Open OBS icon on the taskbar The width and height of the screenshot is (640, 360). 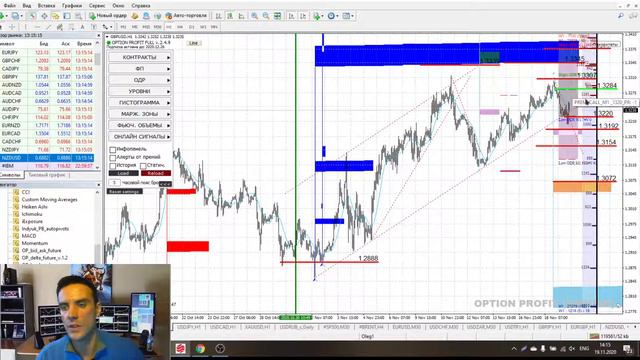pyautogui.click(x=220, y=349)
